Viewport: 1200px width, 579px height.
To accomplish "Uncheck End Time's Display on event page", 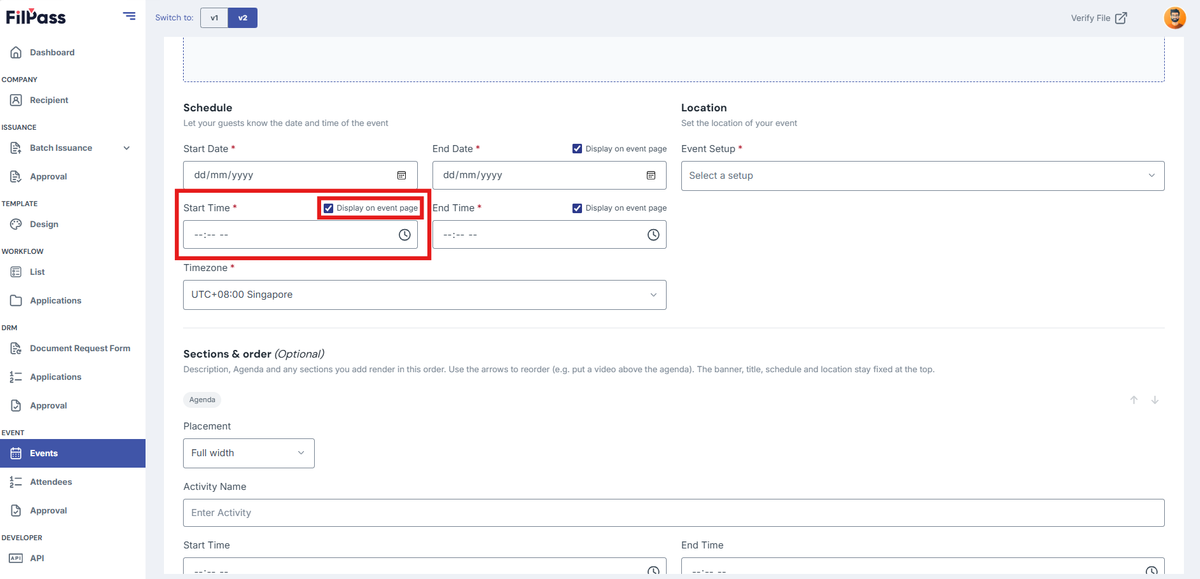I will [x=577, y=208].
